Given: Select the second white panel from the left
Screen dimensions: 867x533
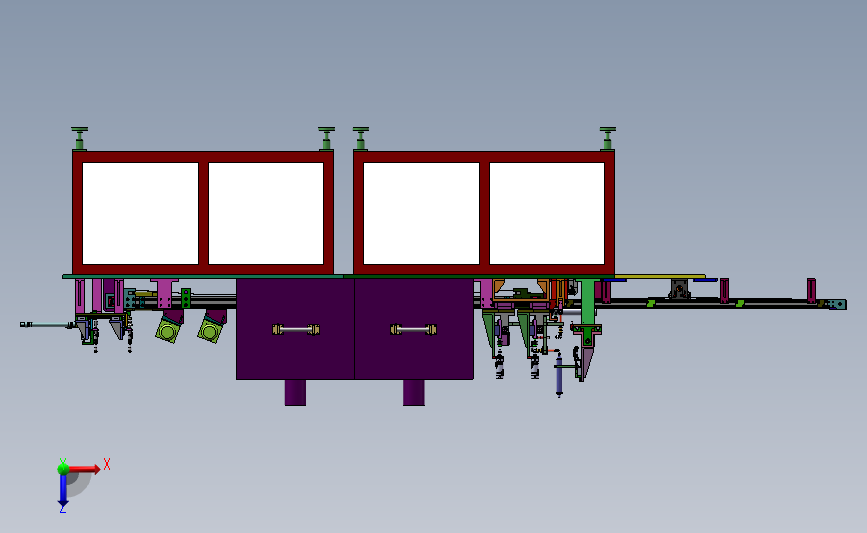Looking at the screenshot, I should [266, 213].
